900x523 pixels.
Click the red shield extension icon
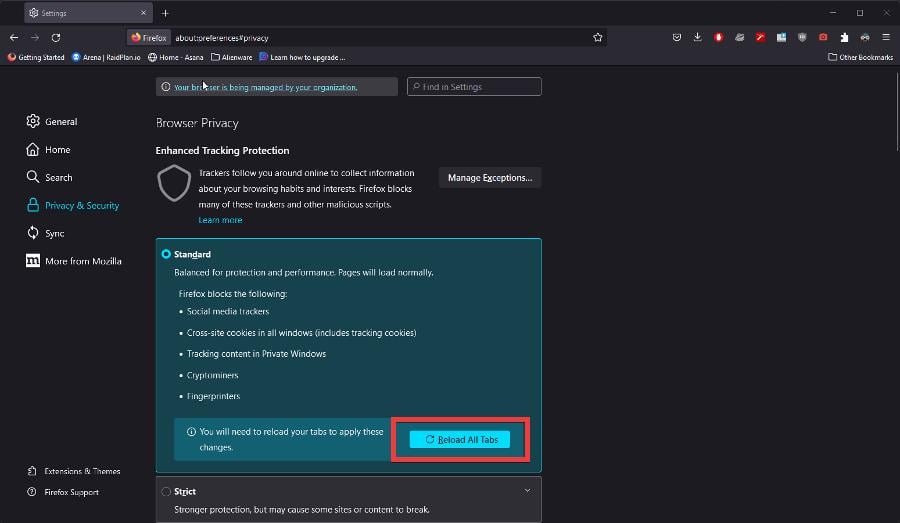pyautogui.click(x=719, y=37)
